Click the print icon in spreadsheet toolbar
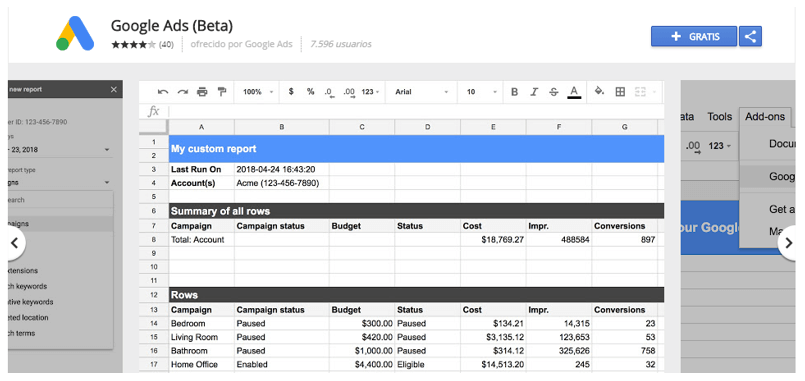 coord(202,92)
